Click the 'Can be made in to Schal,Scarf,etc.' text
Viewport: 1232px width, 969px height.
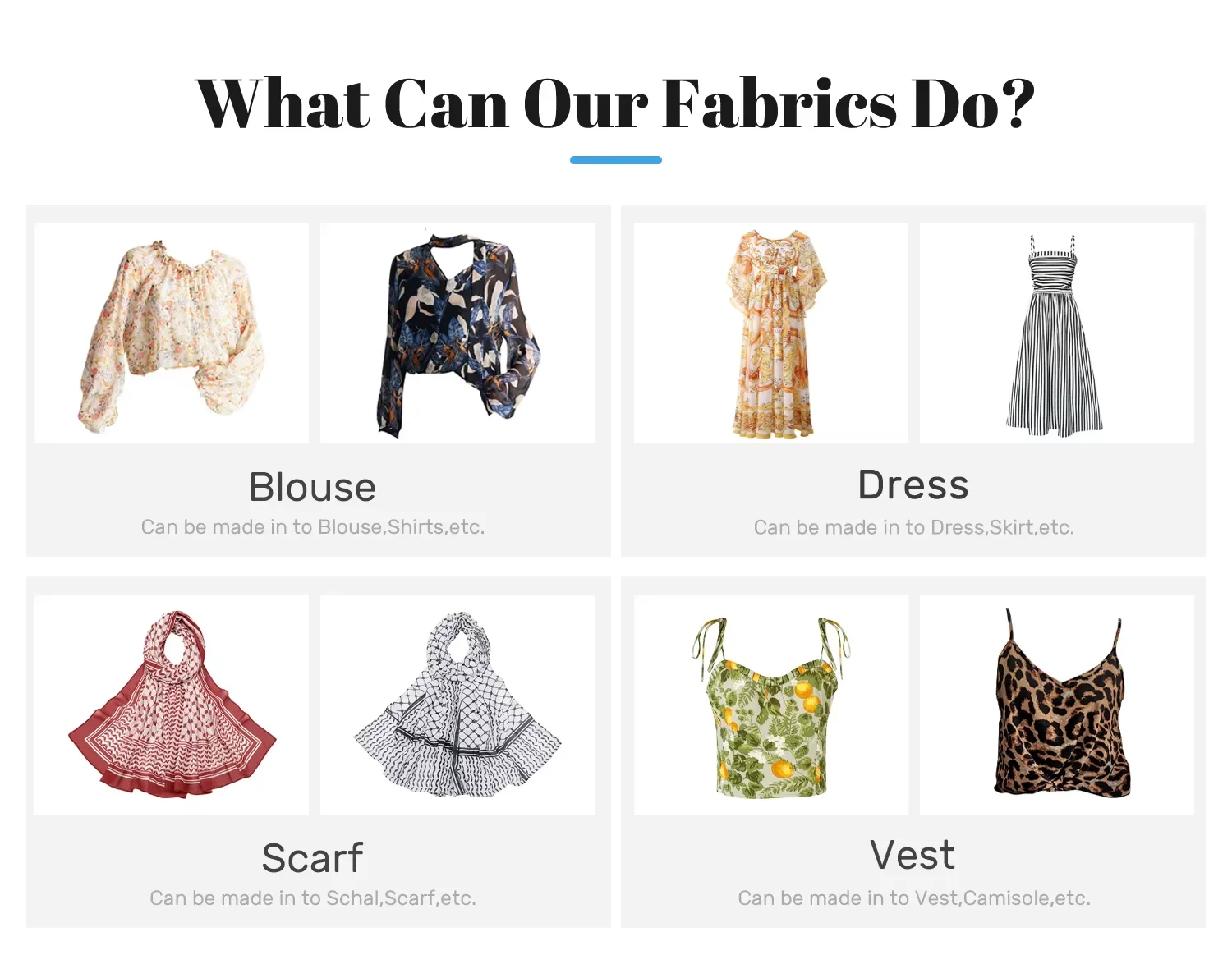tap(313, 898)
